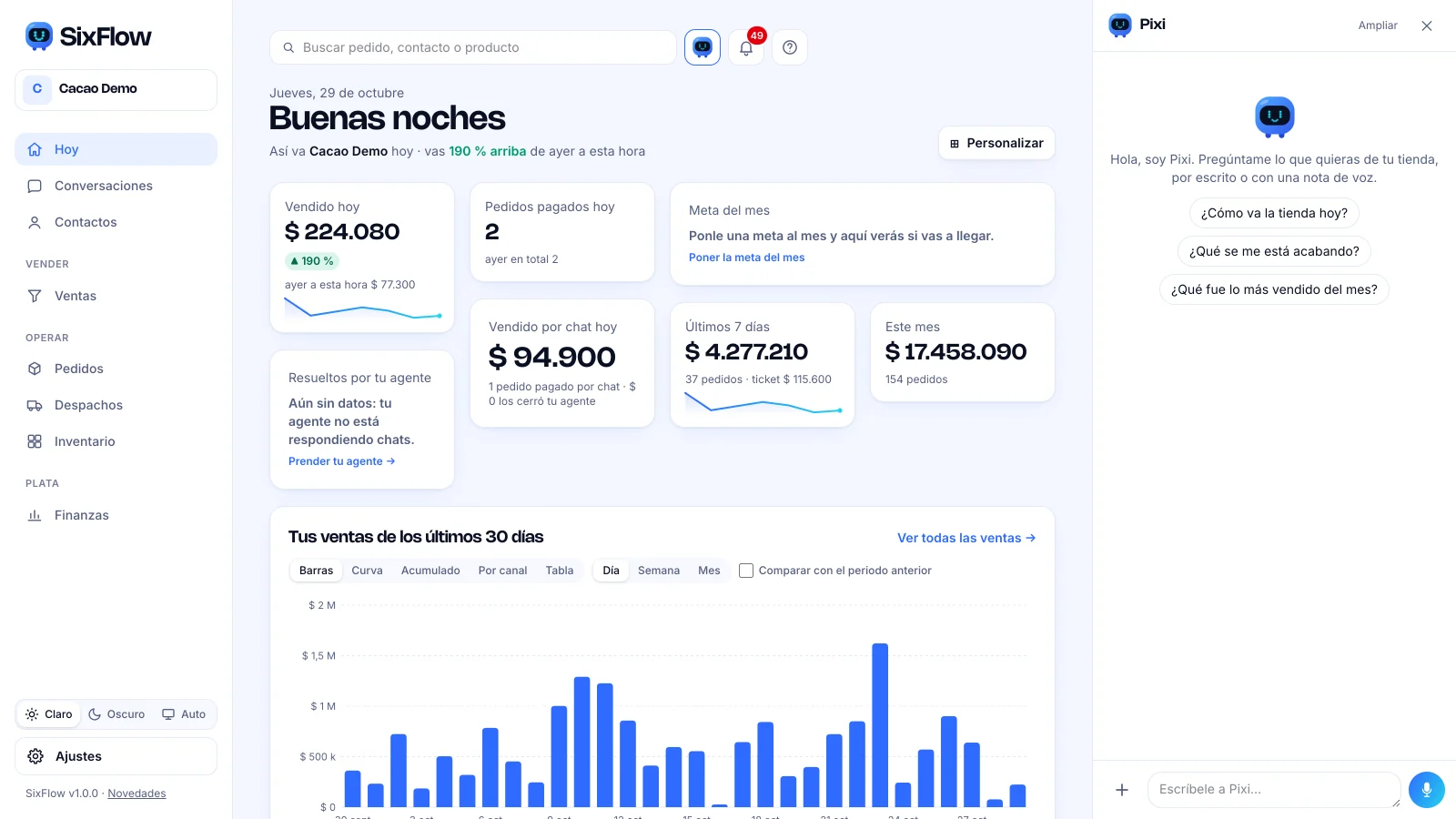The height and width of the screenshot is (819, 1456).
Task: Open the Pixi assistant icon in top bar
Action: [x=702, y=47]
